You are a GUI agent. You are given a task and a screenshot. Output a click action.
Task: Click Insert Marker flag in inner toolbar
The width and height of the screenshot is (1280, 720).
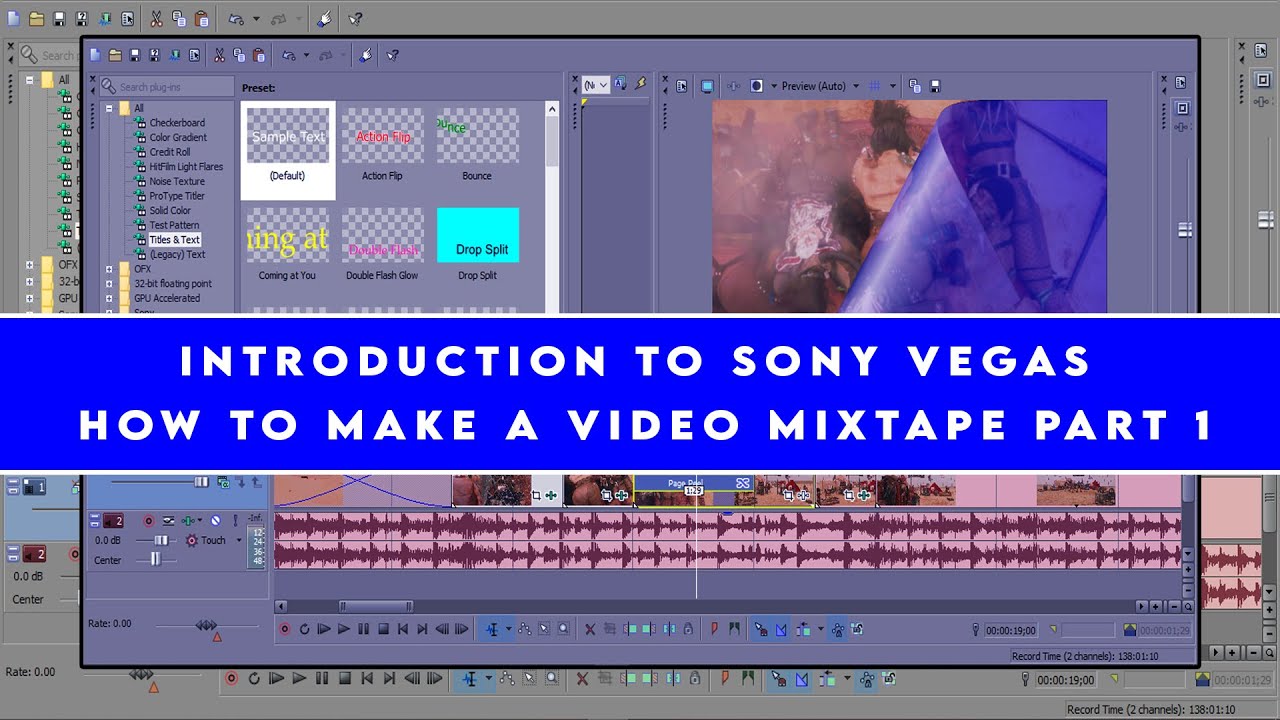(713, 629)
